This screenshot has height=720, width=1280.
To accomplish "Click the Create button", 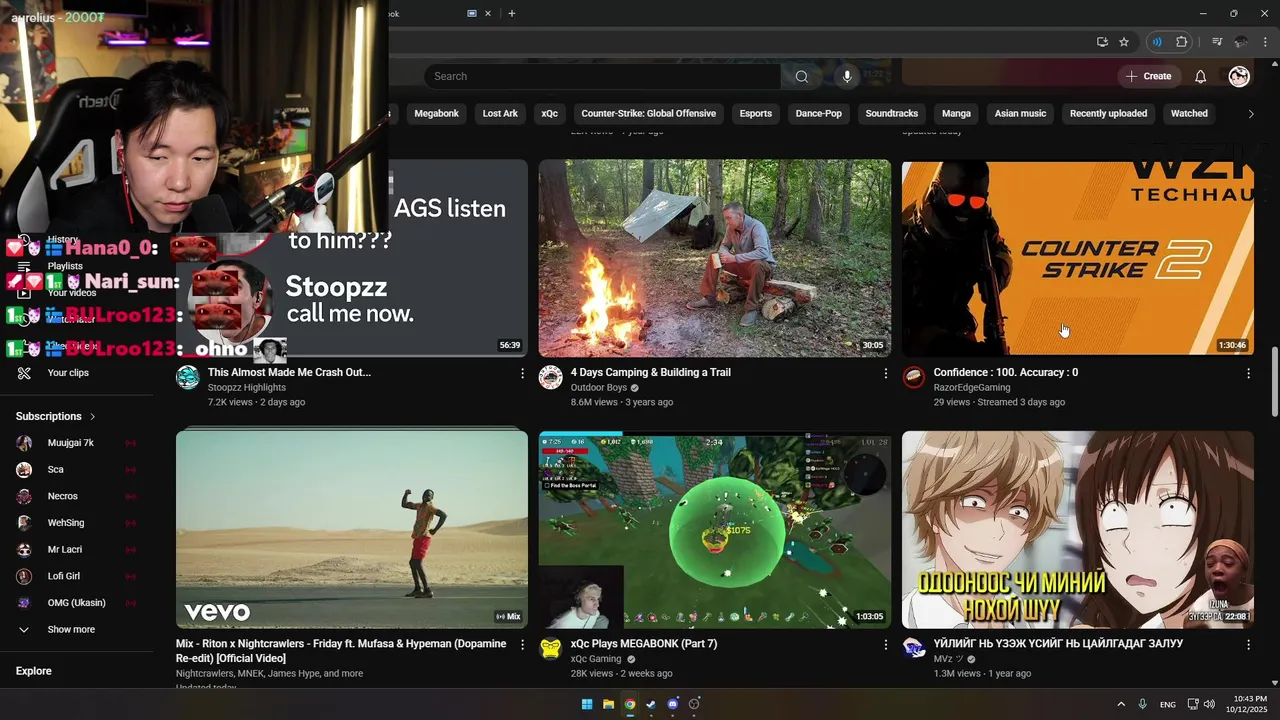I will coord(1148,76).
